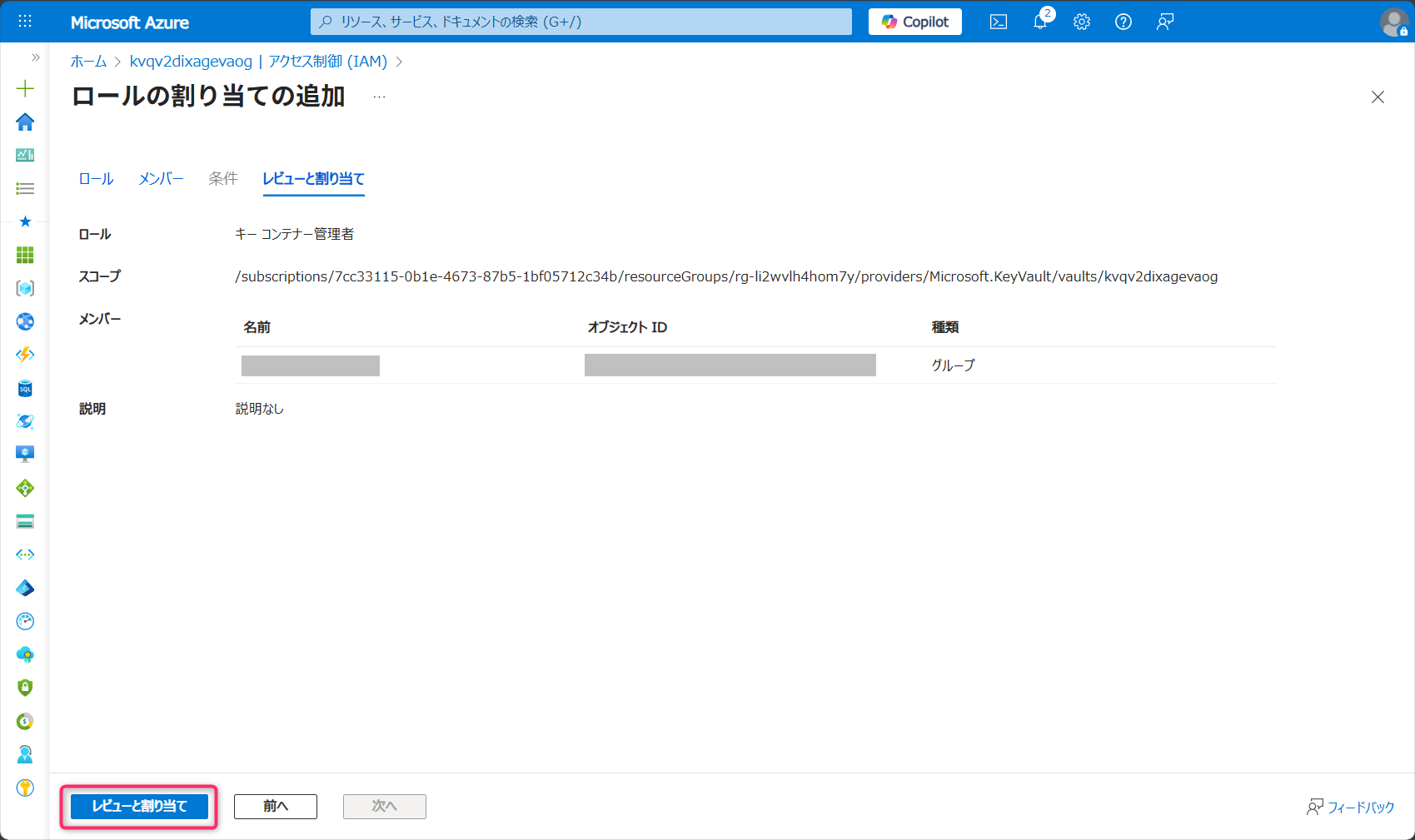The width and height of the screenshot is (1415, 840).
Task: Expand the left sidebar menu chevrons
Action: coord(35,57)
